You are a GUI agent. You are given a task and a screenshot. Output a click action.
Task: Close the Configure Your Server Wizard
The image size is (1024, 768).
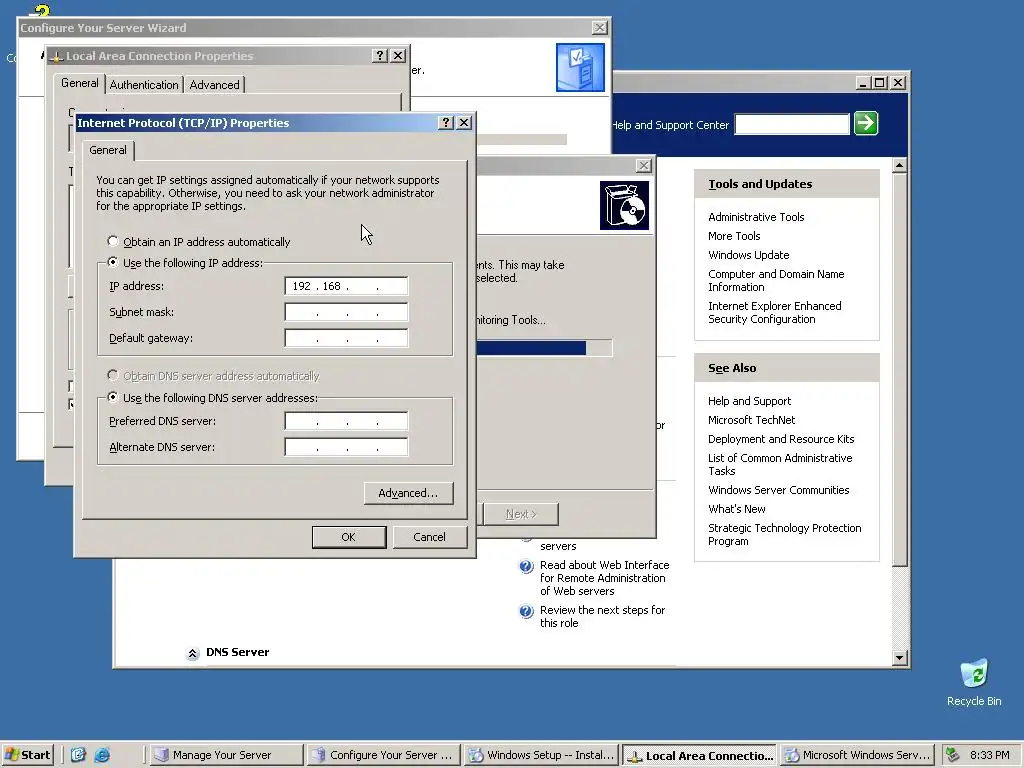[600, 27]
